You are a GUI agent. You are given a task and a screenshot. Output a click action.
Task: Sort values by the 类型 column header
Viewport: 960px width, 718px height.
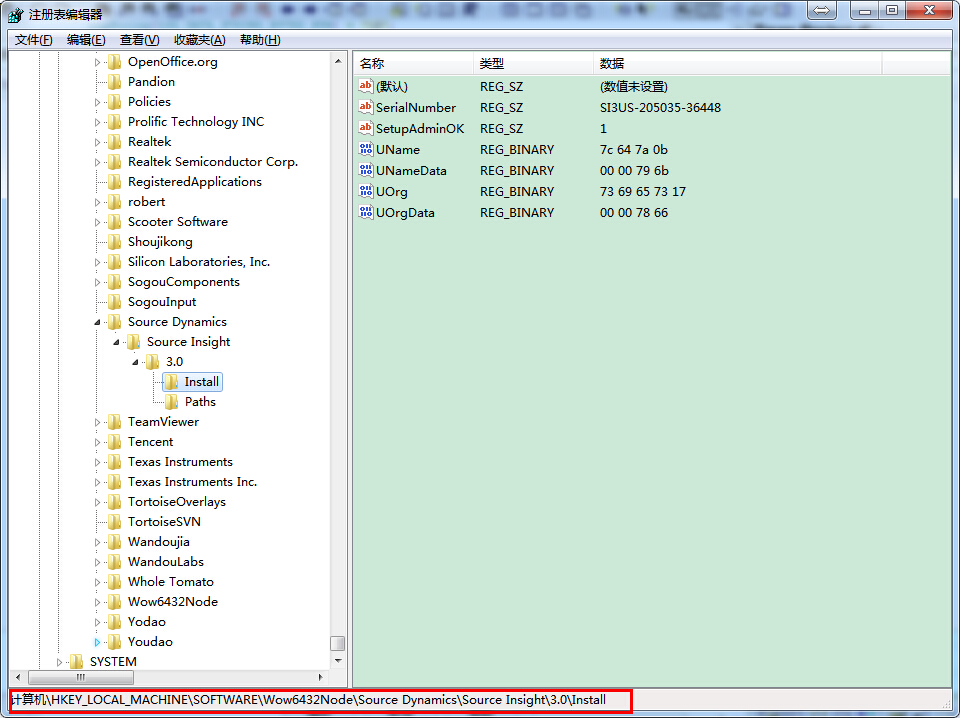coord(533,64)
